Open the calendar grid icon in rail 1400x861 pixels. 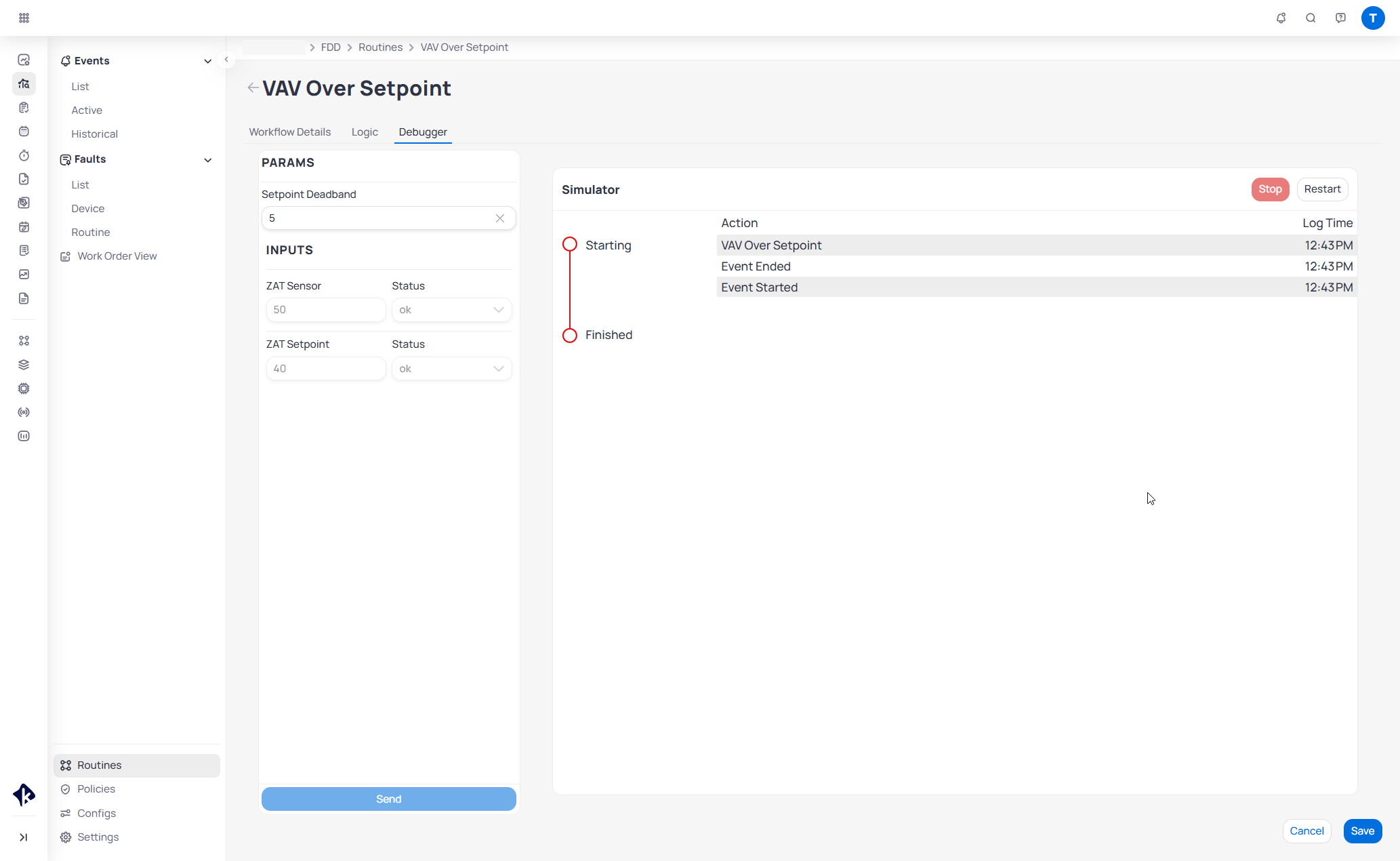pos(24,131)
